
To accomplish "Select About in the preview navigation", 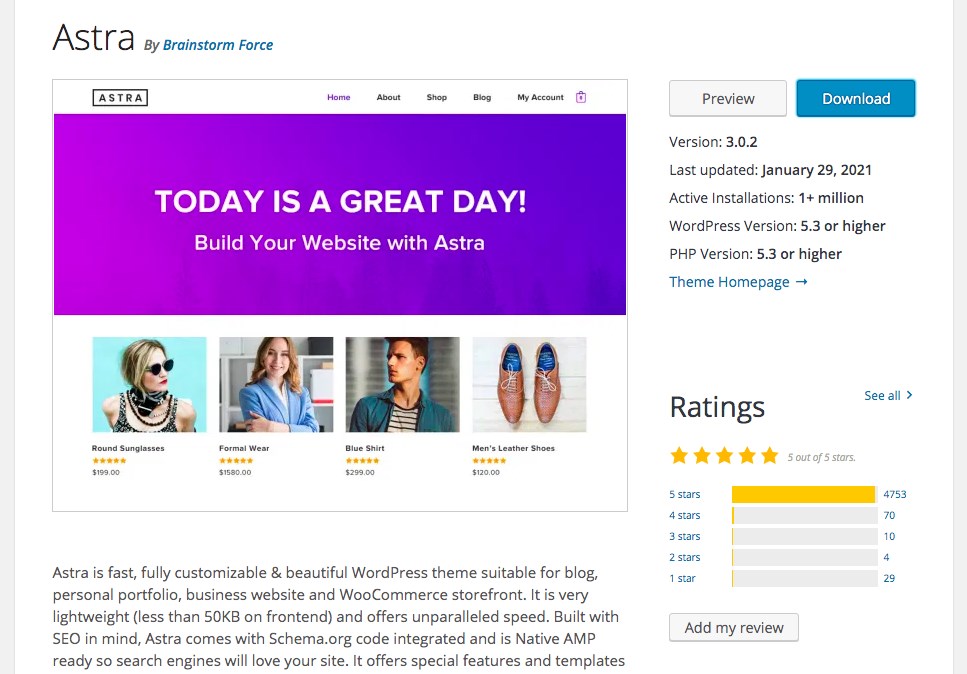I will tap(389, 97).
